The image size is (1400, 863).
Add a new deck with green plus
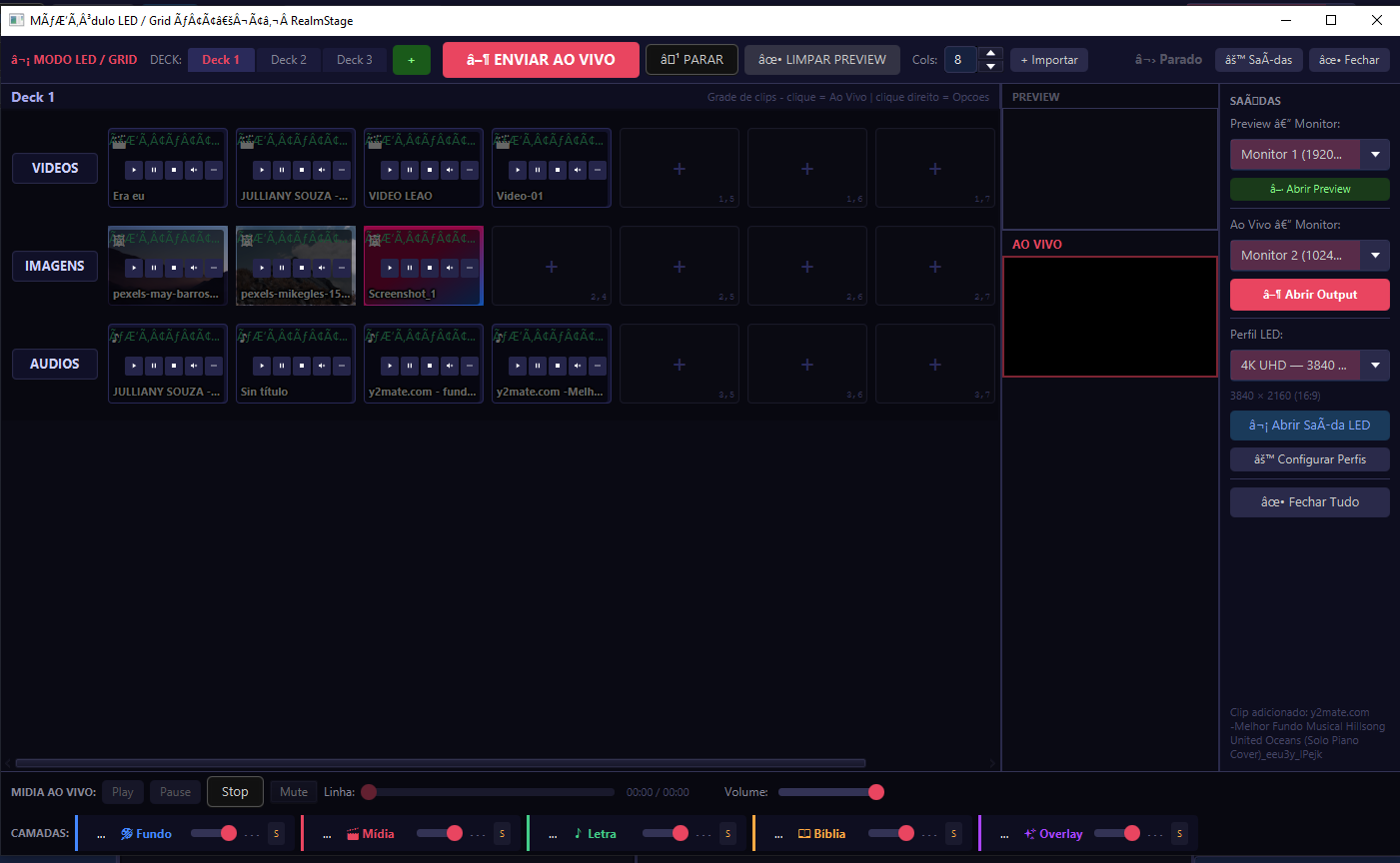pos(412,60)
